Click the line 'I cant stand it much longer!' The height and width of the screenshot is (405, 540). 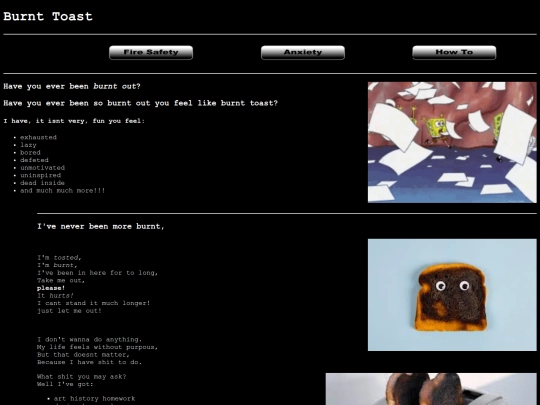tap(94, 303)
